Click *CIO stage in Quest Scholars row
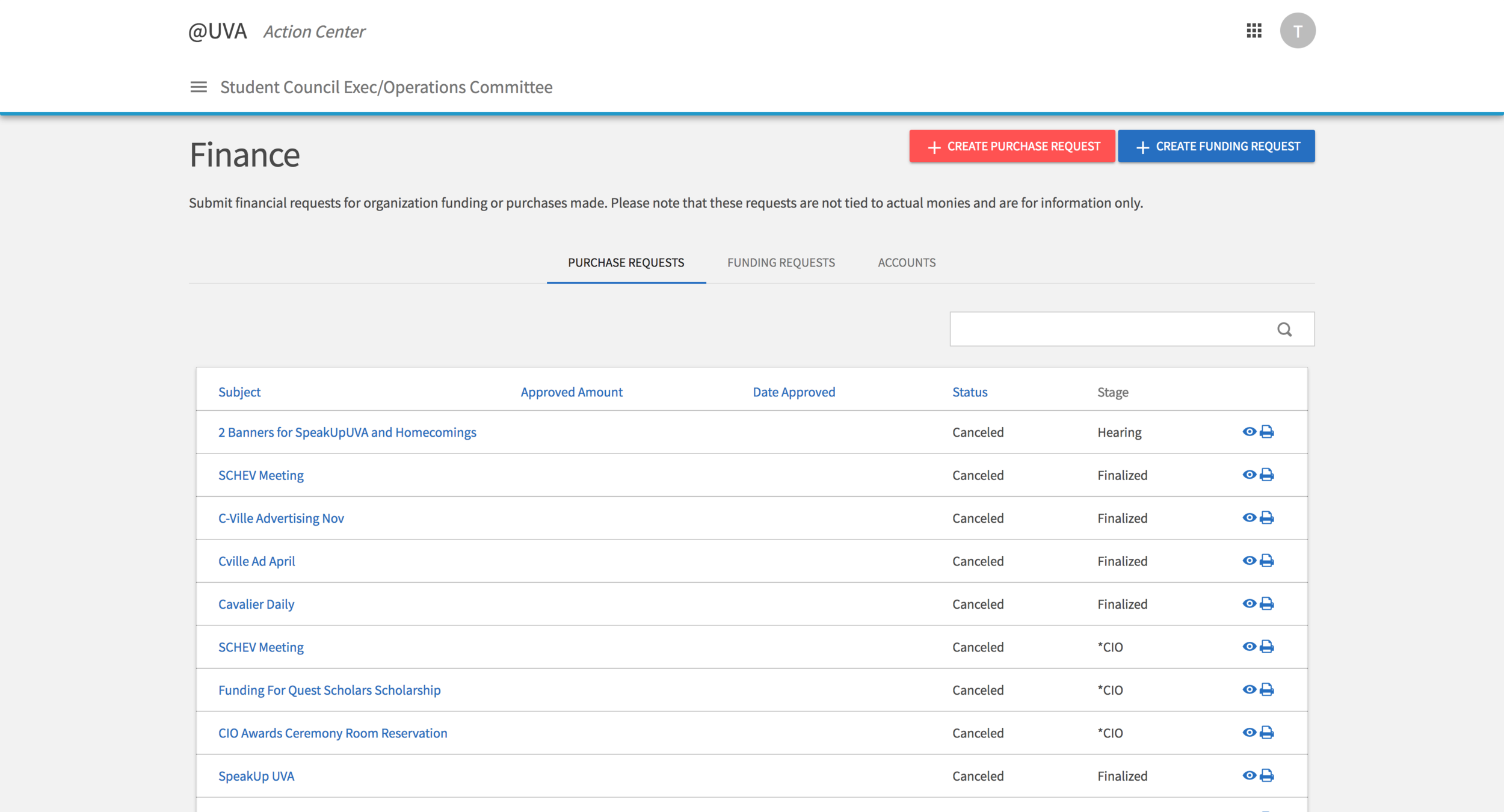Viewport: 1504px width, 812px height. pyautogui.click(x=1111, y=690)
